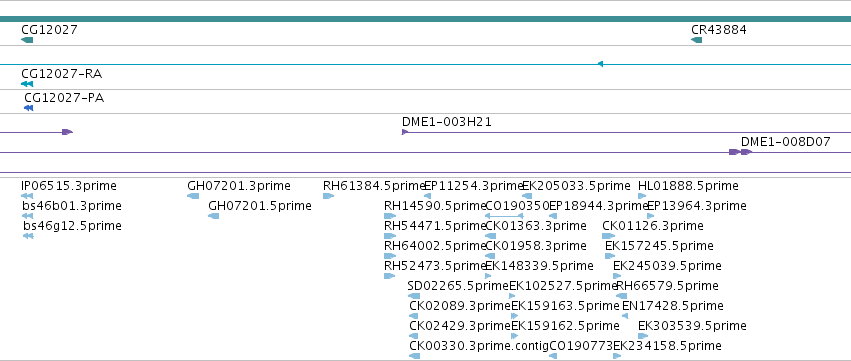This screenshot has width=851, height=361.
Task: Select the CR43884 gene arrow glyph
Action: point(696,40)
